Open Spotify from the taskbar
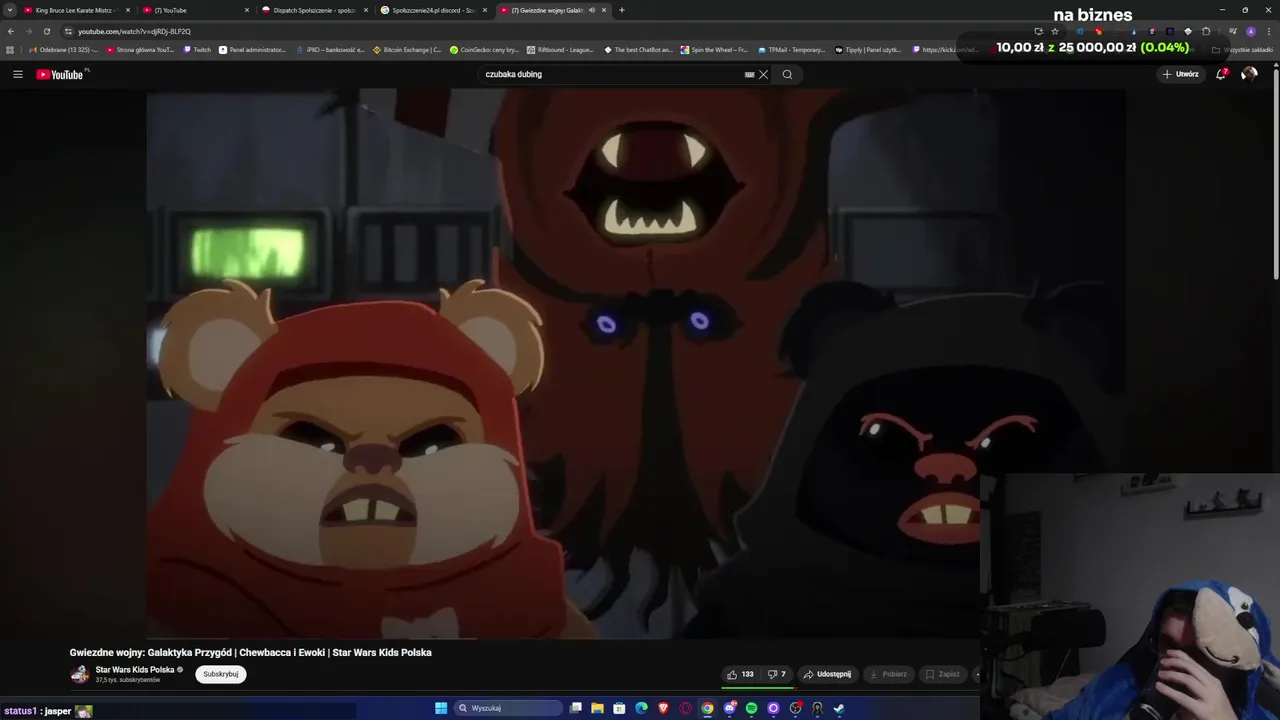This screenshot has height=720, width=1280. [x=751, y=708]
